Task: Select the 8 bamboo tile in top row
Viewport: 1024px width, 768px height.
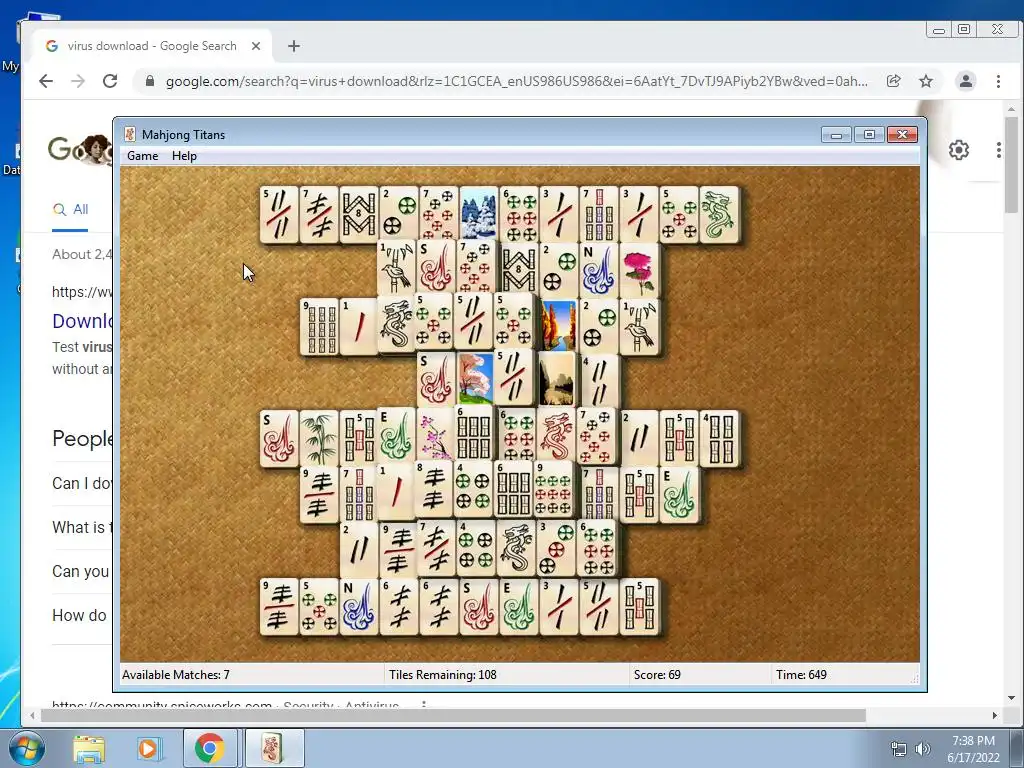Action: click(359, 214)
